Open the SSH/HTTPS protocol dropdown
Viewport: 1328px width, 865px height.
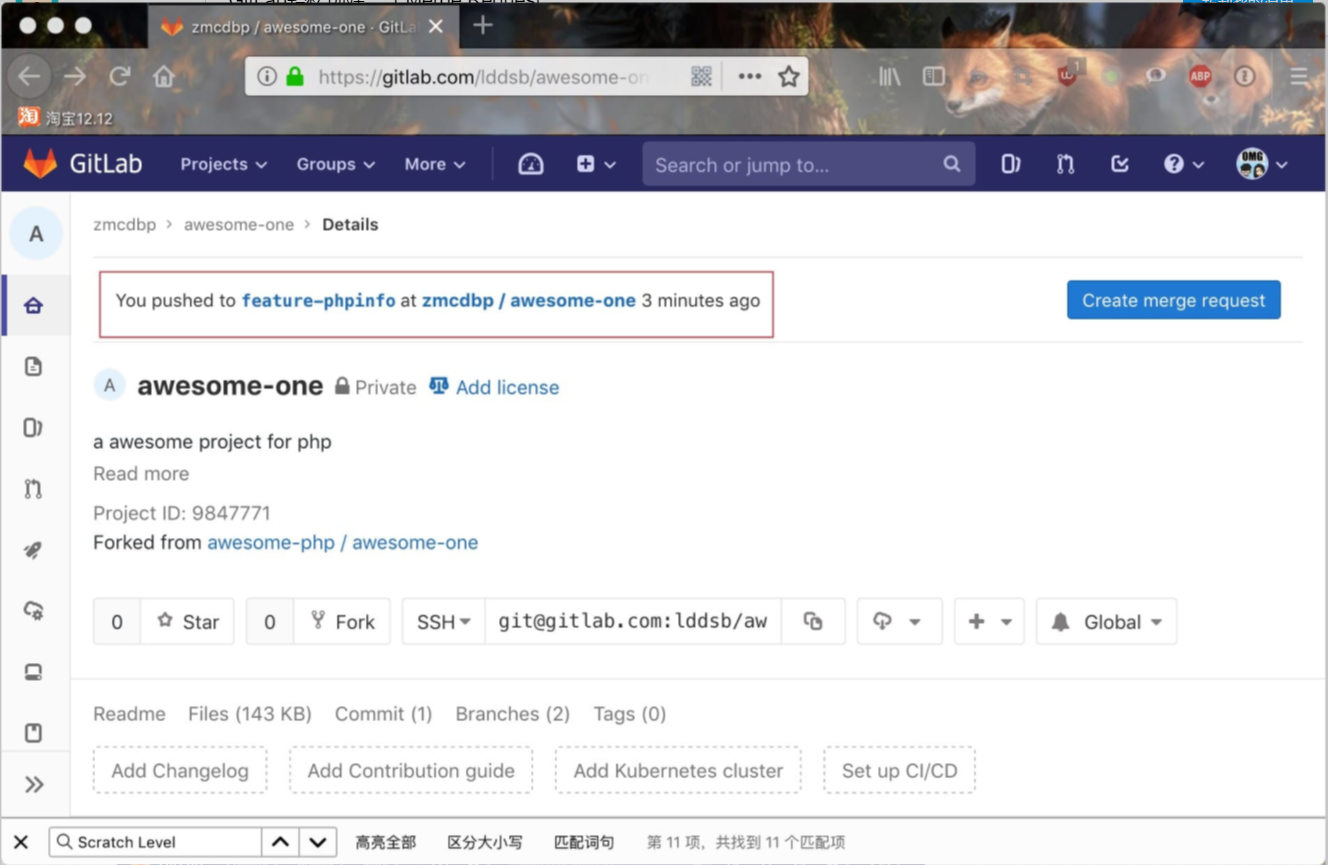(x=442, y=621)
